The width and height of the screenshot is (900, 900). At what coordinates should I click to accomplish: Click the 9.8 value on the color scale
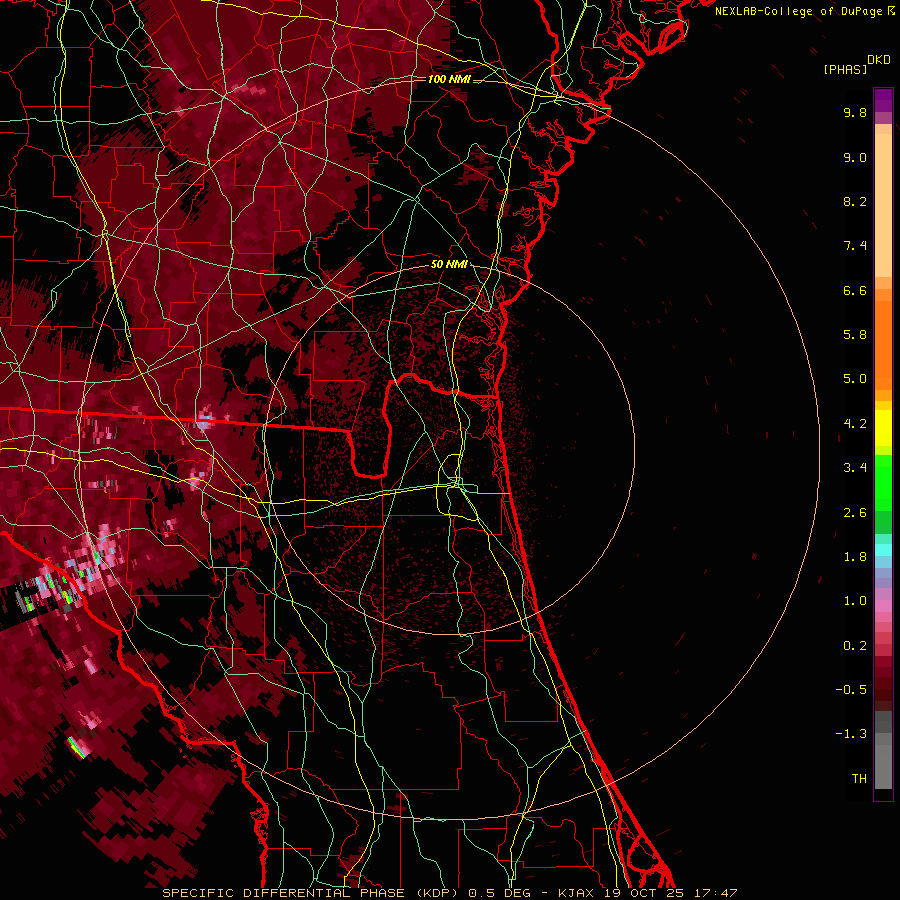pos(855,112)
